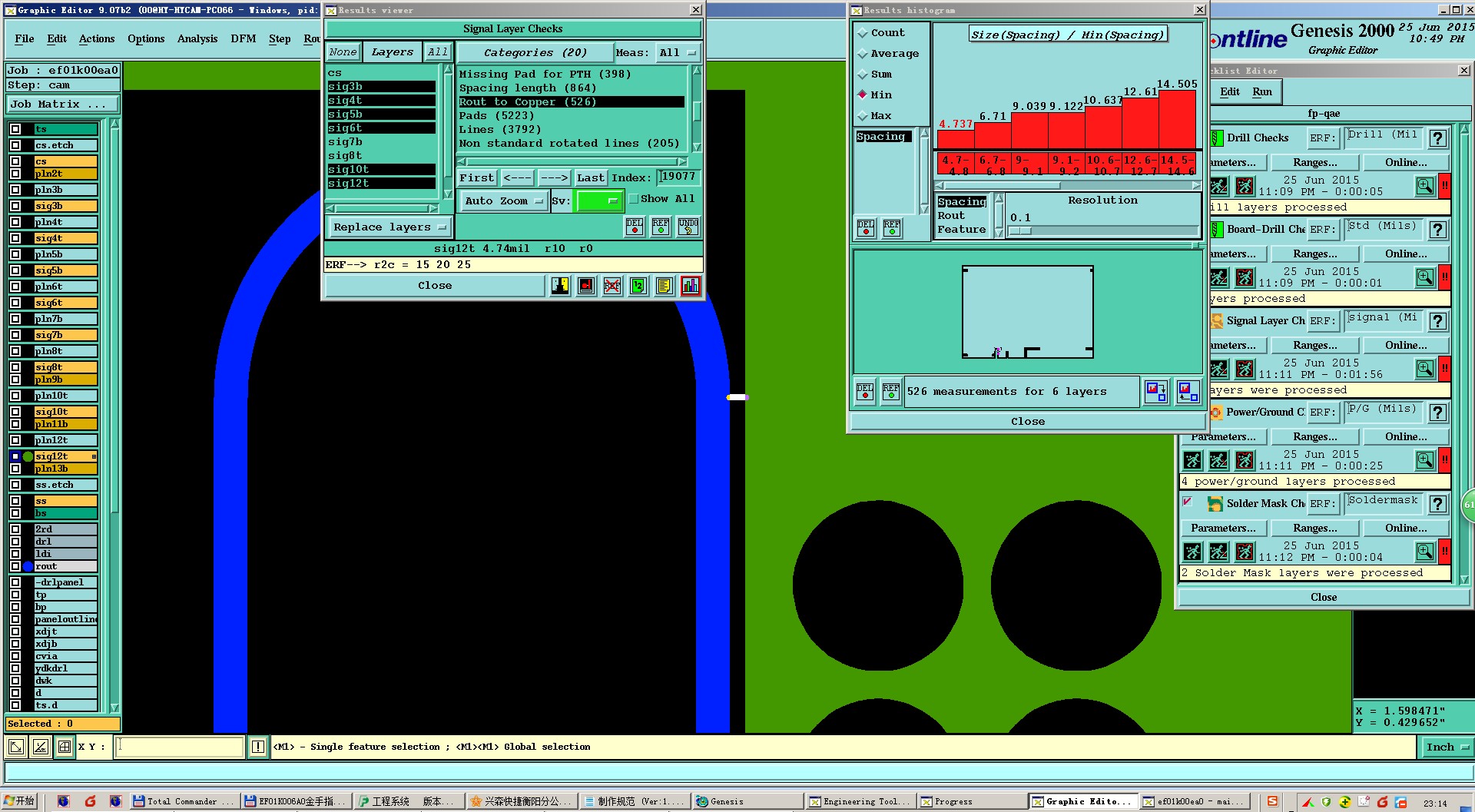
Task: Open Total Commander from the taskbar
Action: tap(184, 801)
